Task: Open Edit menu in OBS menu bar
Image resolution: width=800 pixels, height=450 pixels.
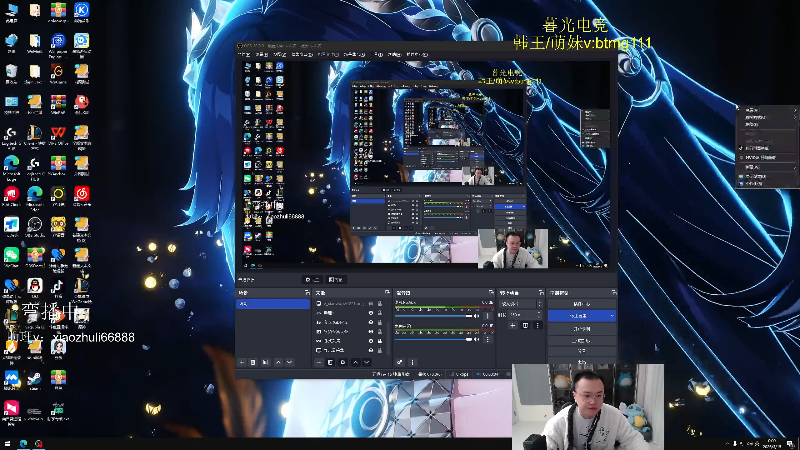Action: (262, 54)
